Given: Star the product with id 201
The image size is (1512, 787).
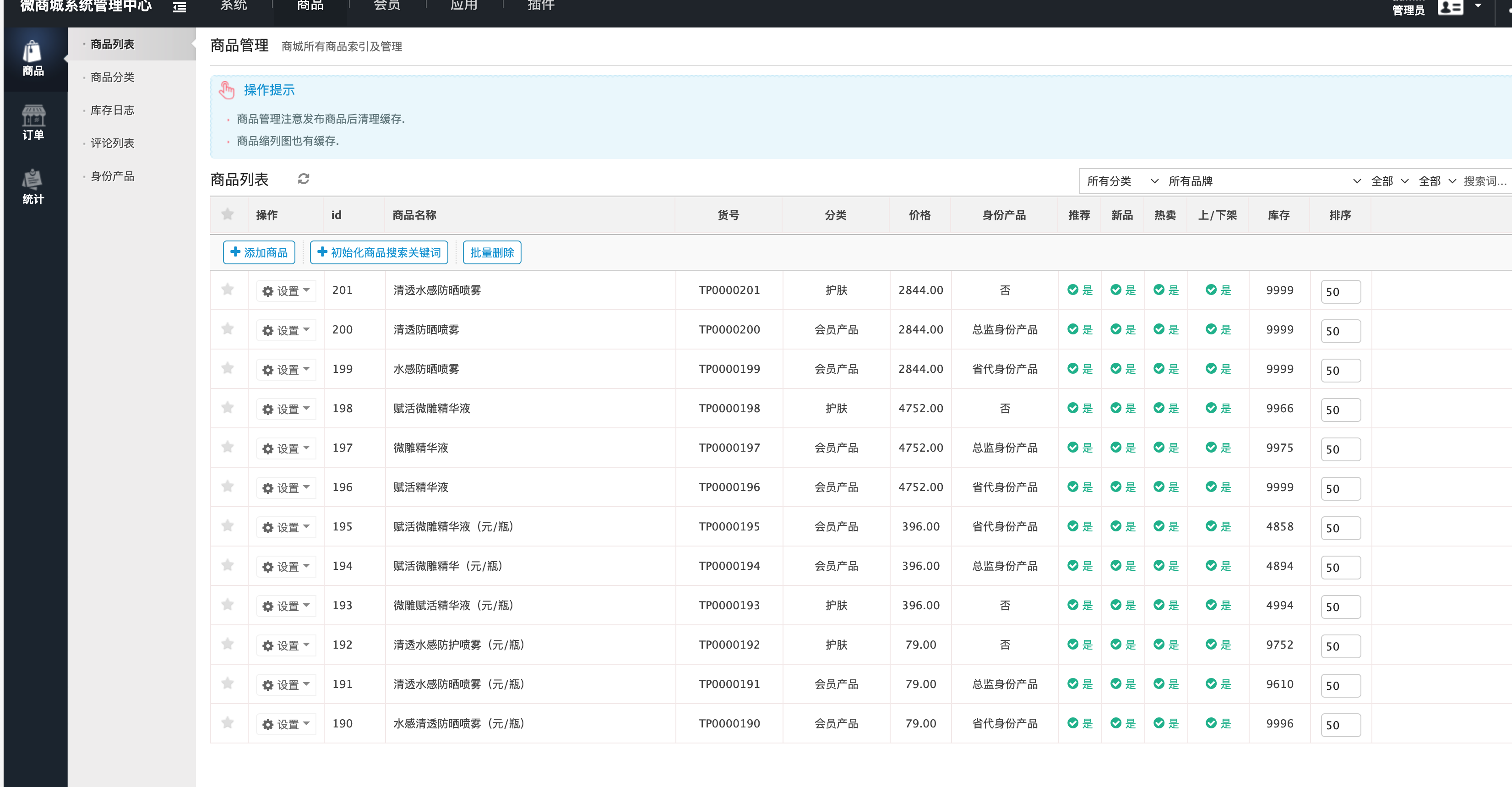Looking at the screenshot, I should point(228,289).
